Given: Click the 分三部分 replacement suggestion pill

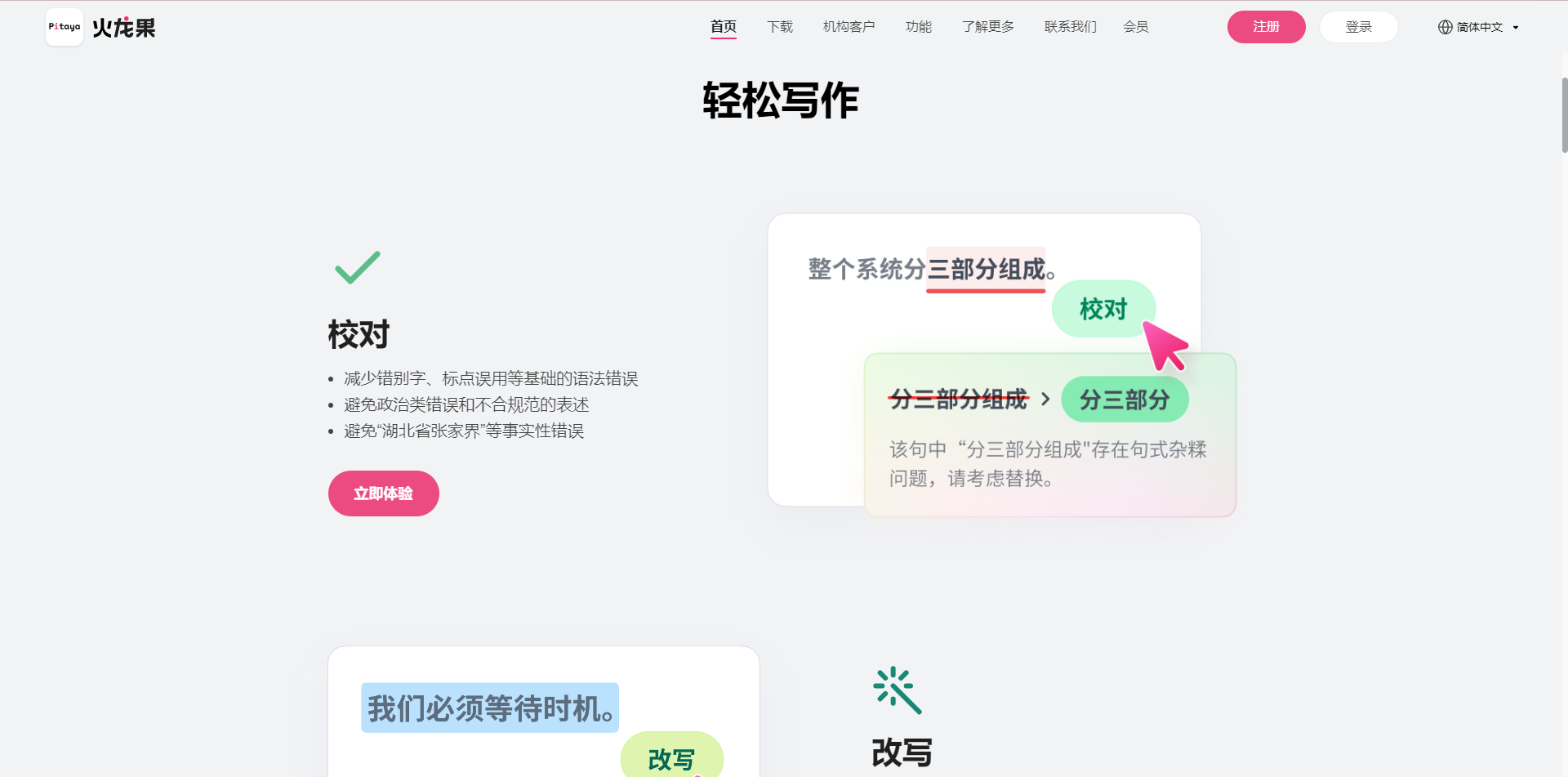Looking at the screenshot, I should point(1125,400).
